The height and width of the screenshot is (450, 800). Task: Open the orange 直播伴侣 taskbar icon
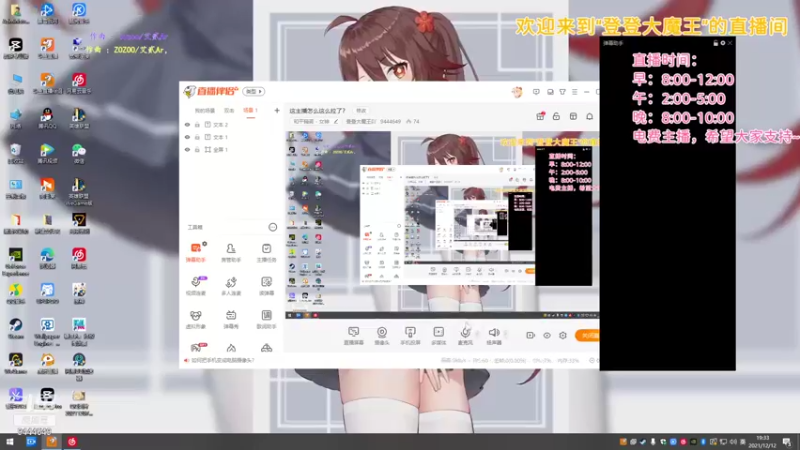pyautogui.click(x=52, y=441)
